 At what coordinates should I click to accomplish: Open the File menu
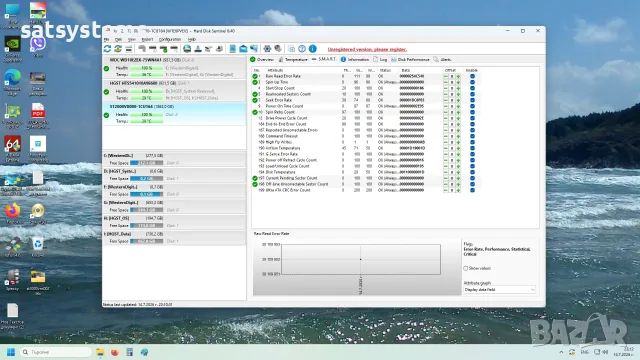107,40
